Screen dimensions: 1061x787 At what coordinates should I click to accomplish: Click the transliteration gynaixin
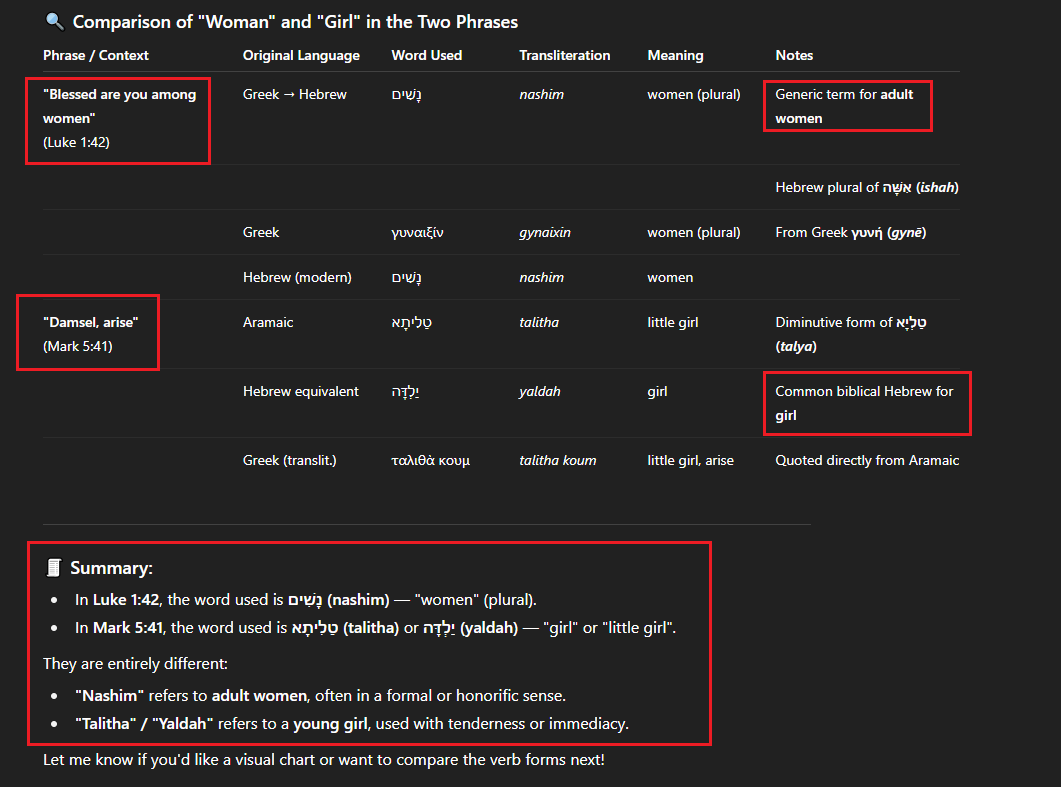[x=545, y=233]
